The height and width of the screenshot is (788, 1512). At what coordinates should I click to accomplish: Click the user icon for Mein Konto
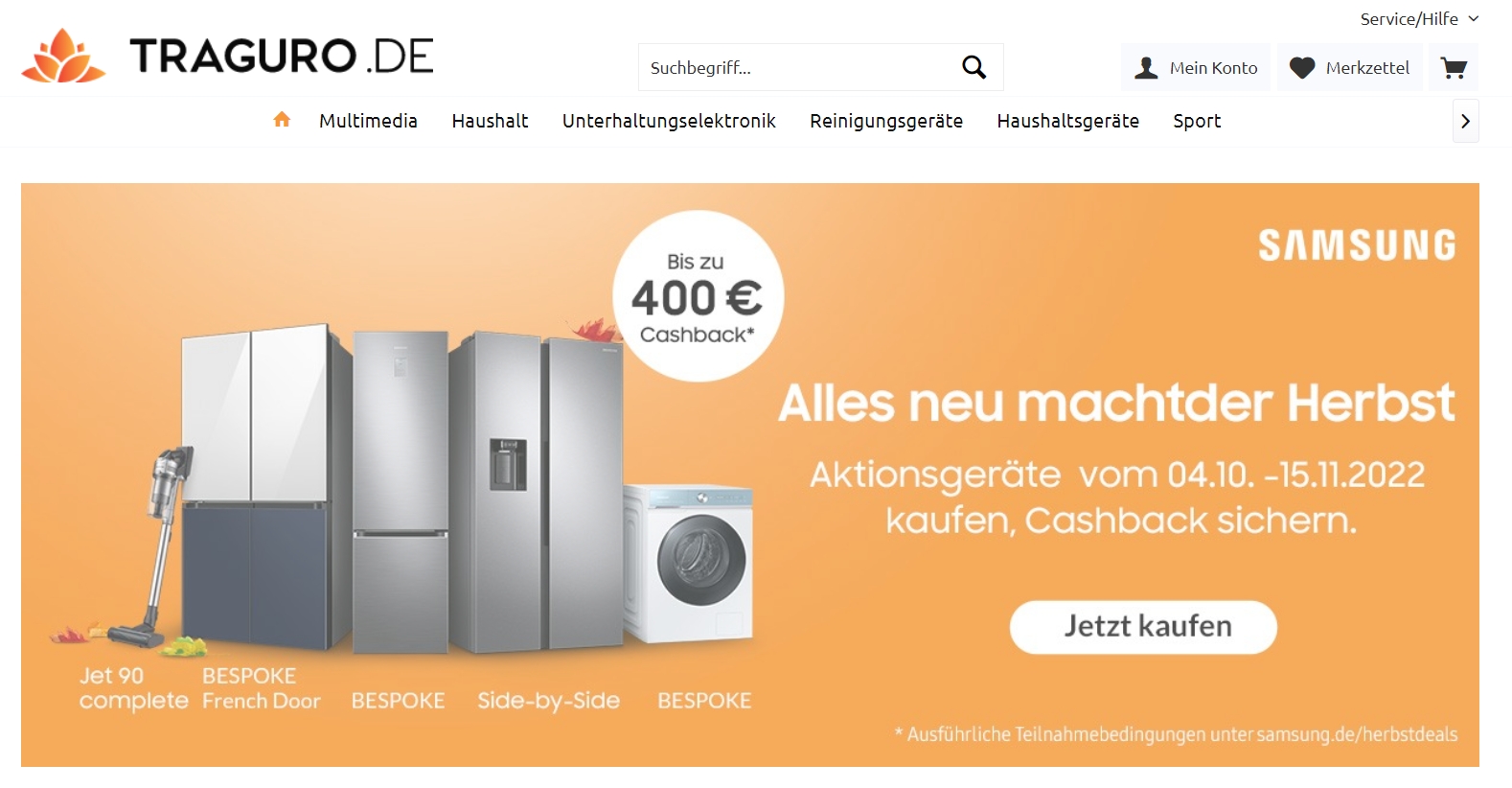pyautogui.click(x=1146, y=68)
